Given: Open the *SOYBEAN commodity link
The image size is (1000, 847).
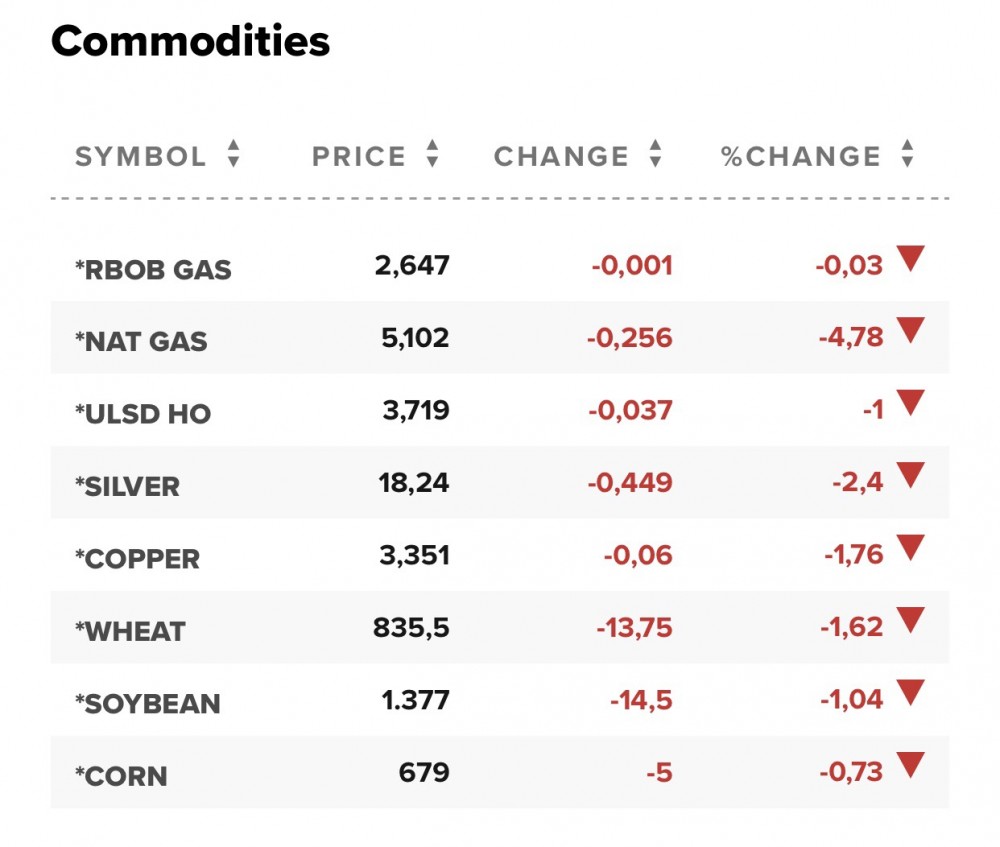Looking at the screenshot, I should pyautogui.click(x=148, y=704).
